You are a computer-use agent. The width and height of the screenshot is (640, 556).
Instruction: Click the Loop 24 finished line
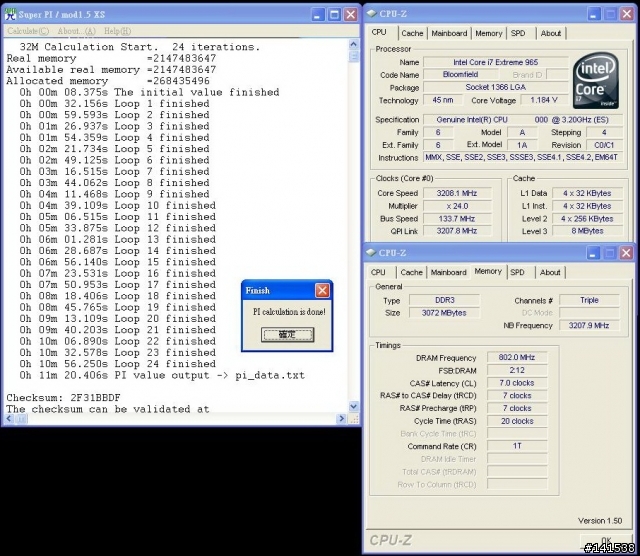[x=118, y=364]
